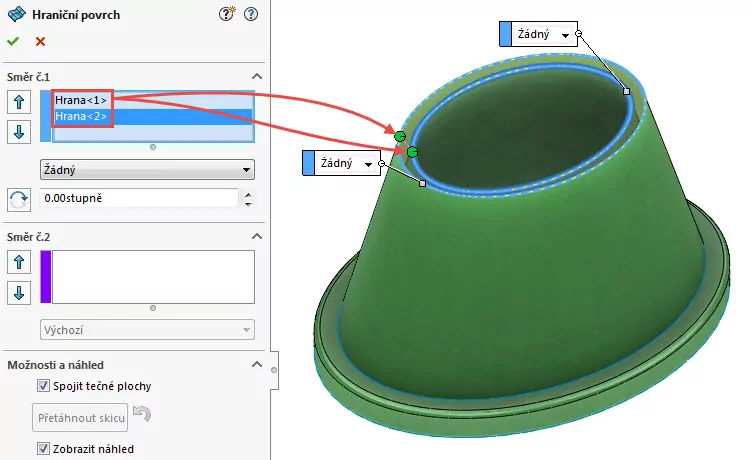The height and width of the screenshot is (460, 750).
Task: Confirm boundary surface with green checkmark
Action: pos(13,42)
